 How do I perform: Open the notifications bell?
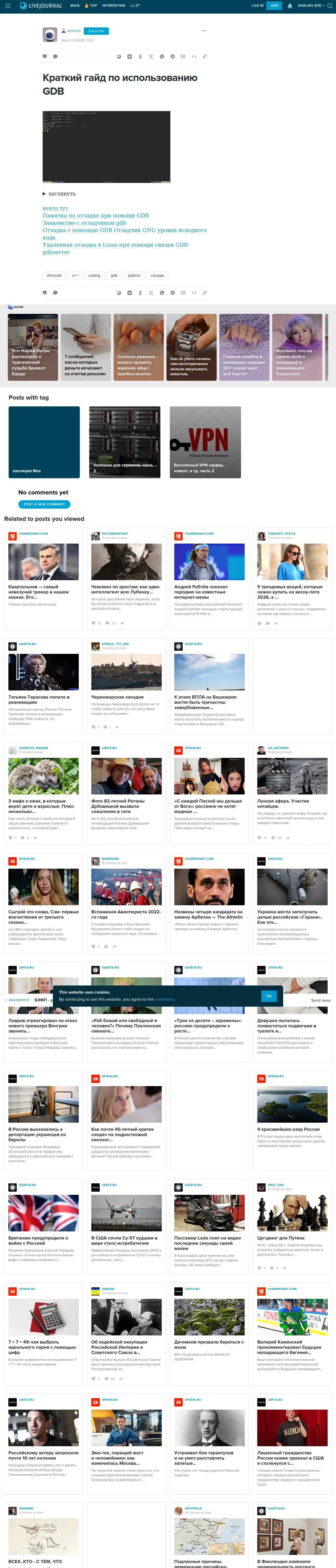tap(290, 5)
